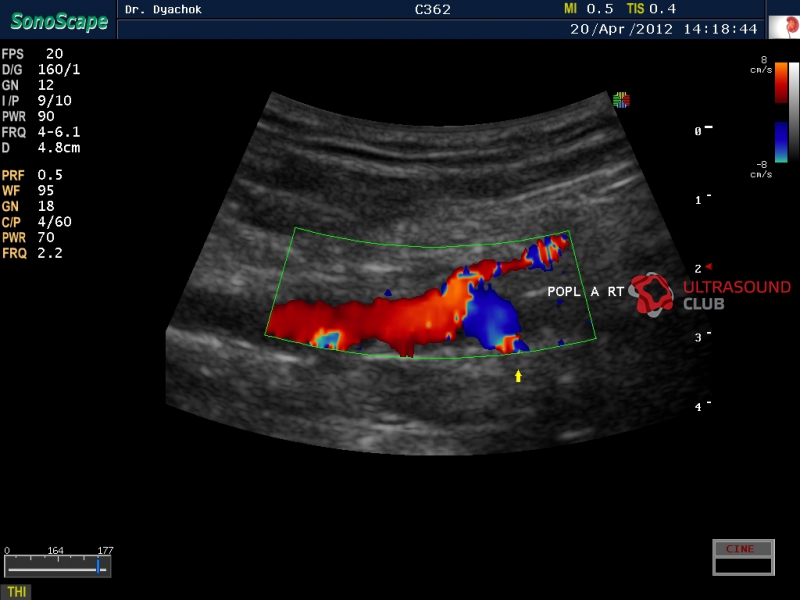This screenshot has width=800, height=600.
Task: Click the kidney body-mark icon
Action: [784, 27]
